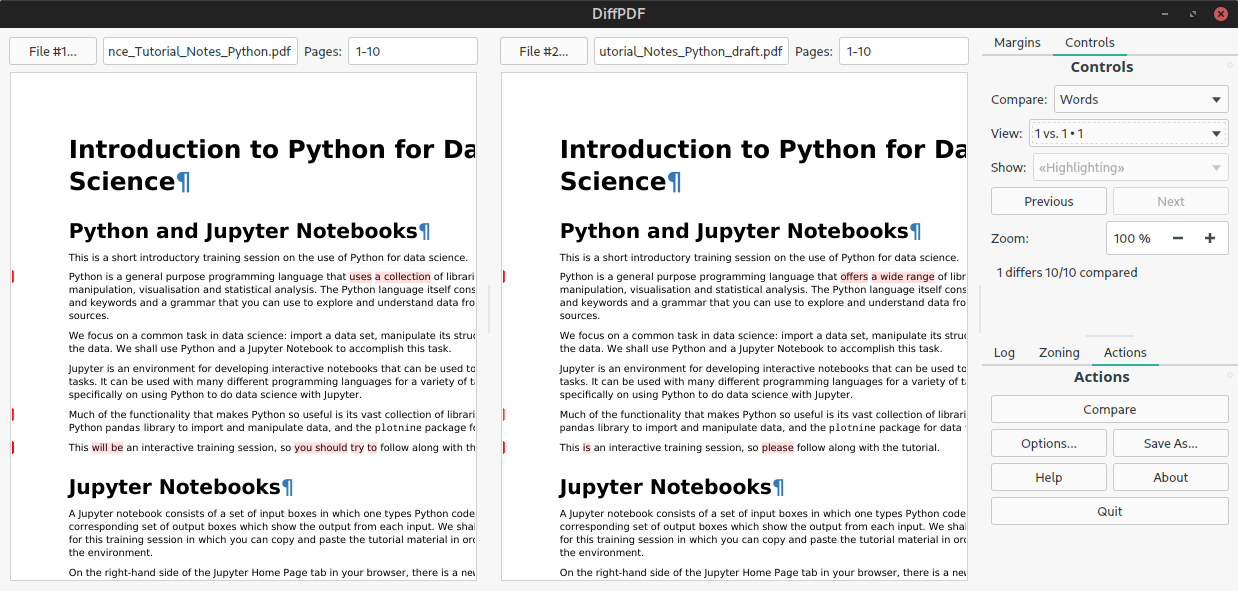The width and height of the screenshot is (1238, 591).
Task: Switch to the Margins tab
Action: tap(1017, 42)
